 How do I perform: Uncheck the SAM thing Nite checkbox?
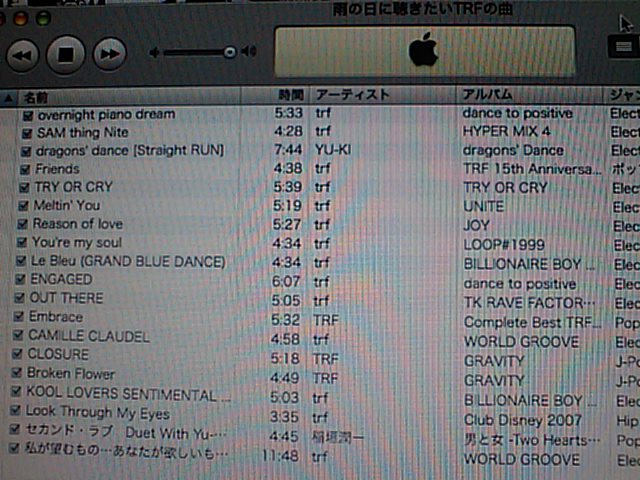27,134
